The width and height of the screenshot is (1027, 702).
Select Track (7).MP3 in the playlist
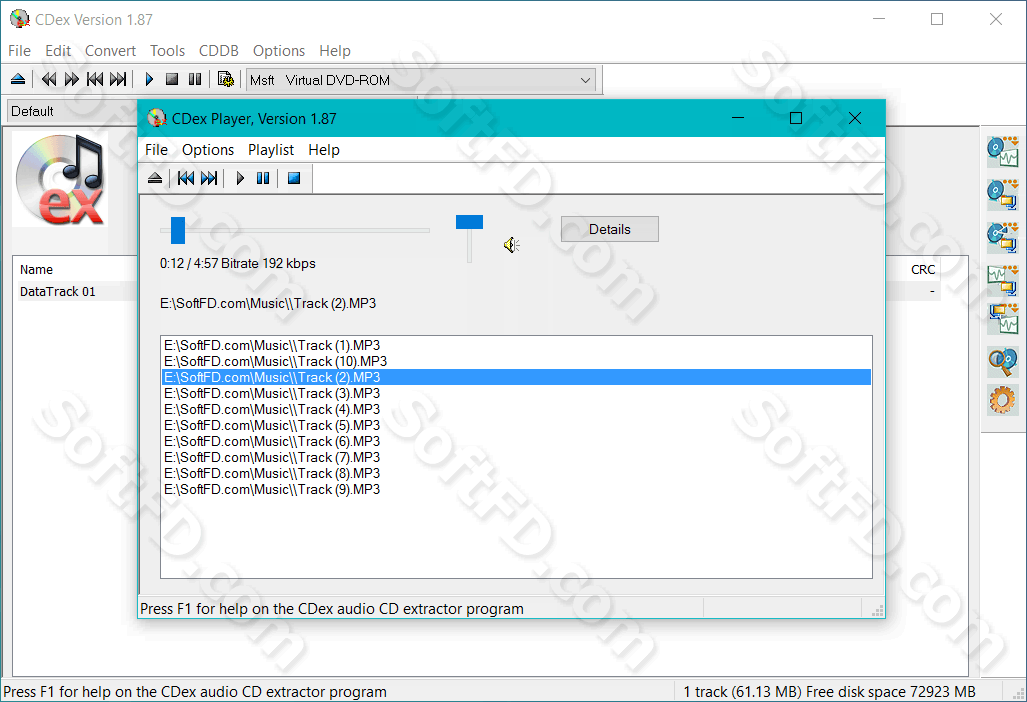coord(516,458)
